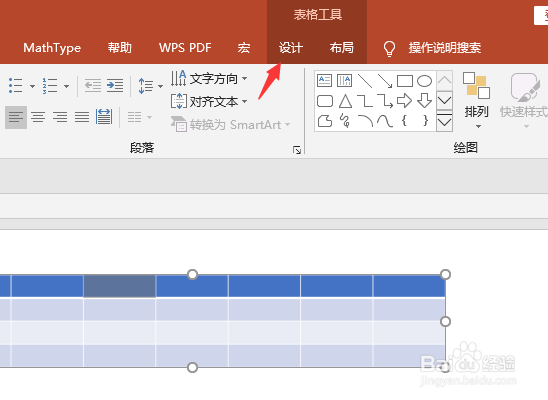Image resolution: width=548 pixels, height=400 pixels.
Task: Select the elbow connector shape
Action: pos(365,101)
